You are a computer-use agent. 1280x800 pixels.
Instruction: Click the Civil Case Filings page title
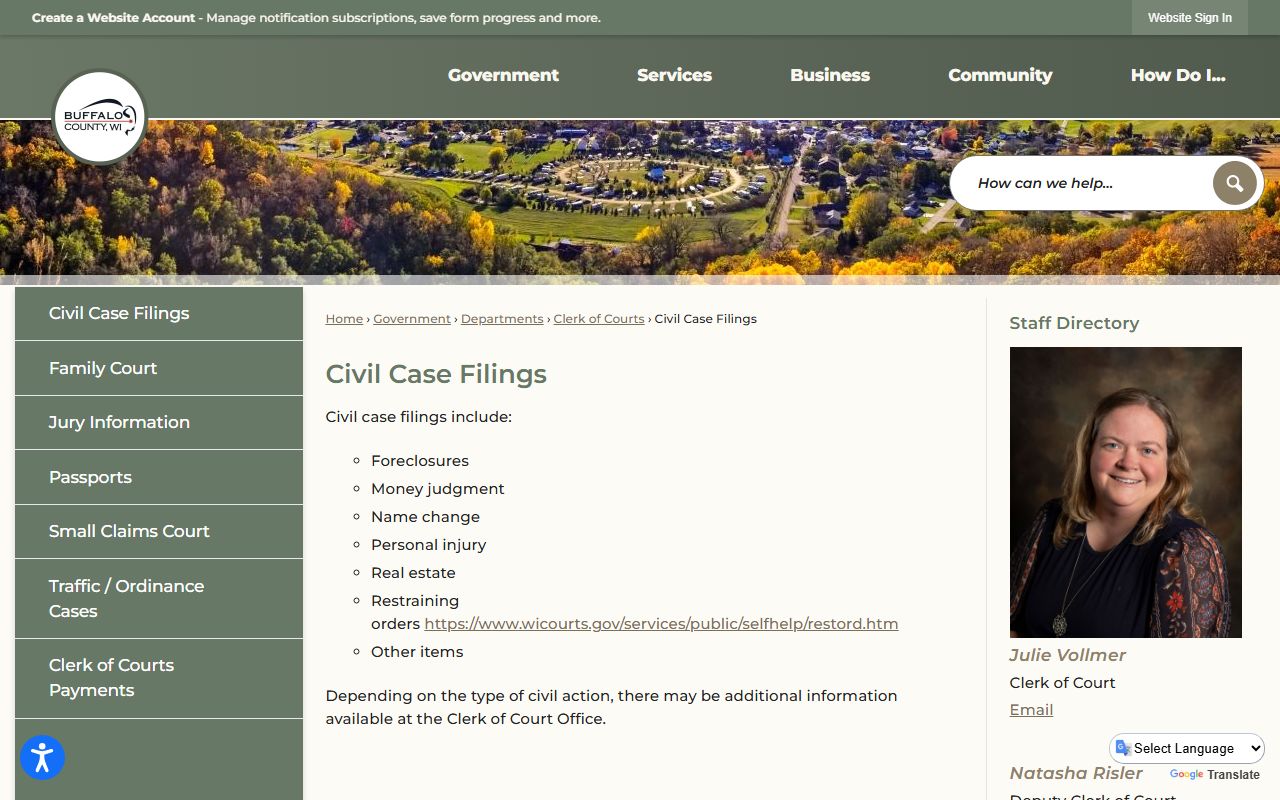click(436, 374)
